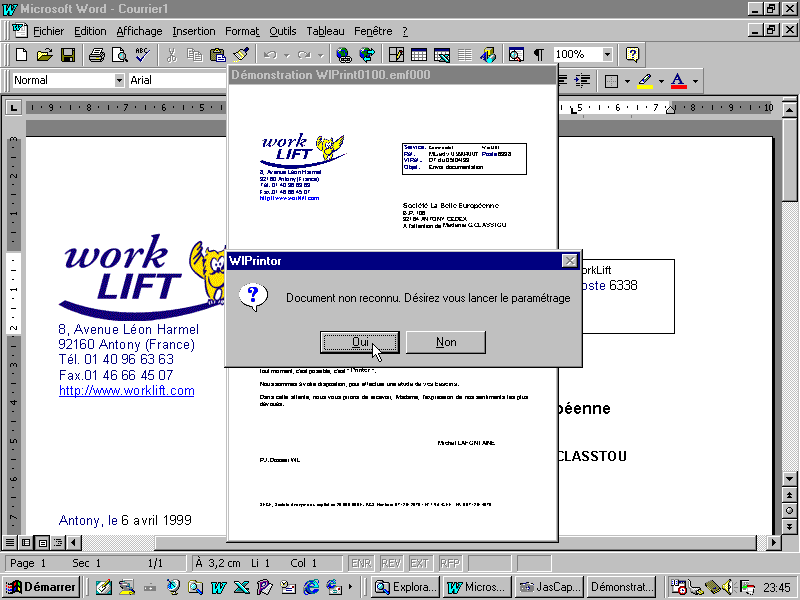Paste from clipboard using the toolbar icon

[x=218, y=54]
